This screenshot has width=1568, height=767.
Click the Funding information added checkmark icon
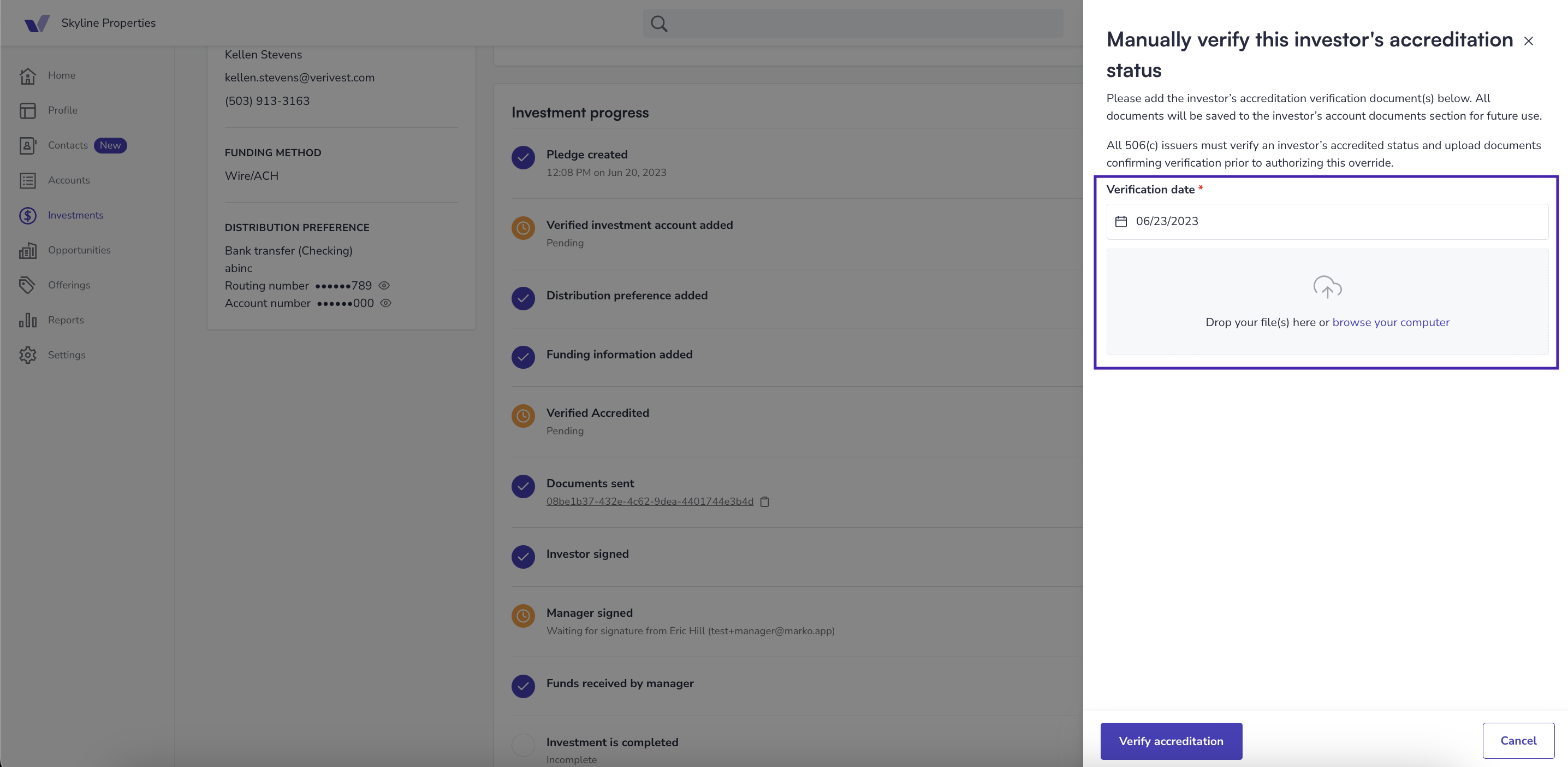[x=523, y=357]
